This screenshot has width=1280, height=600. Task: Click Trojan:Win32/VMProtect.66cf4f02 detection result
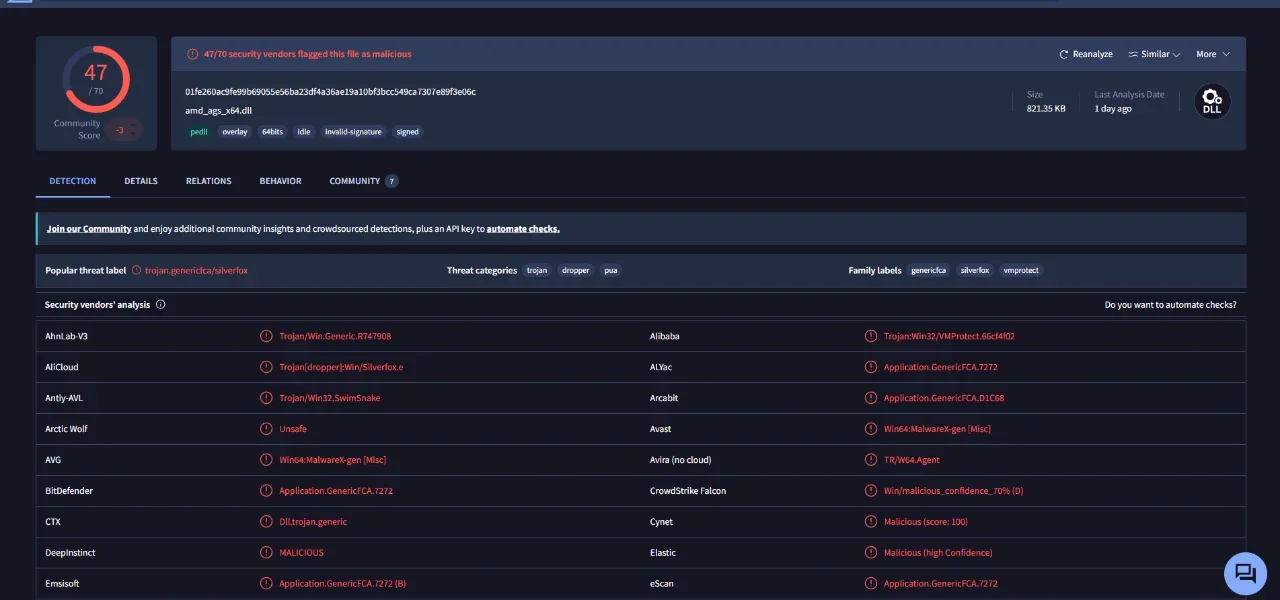coord(949,337)
